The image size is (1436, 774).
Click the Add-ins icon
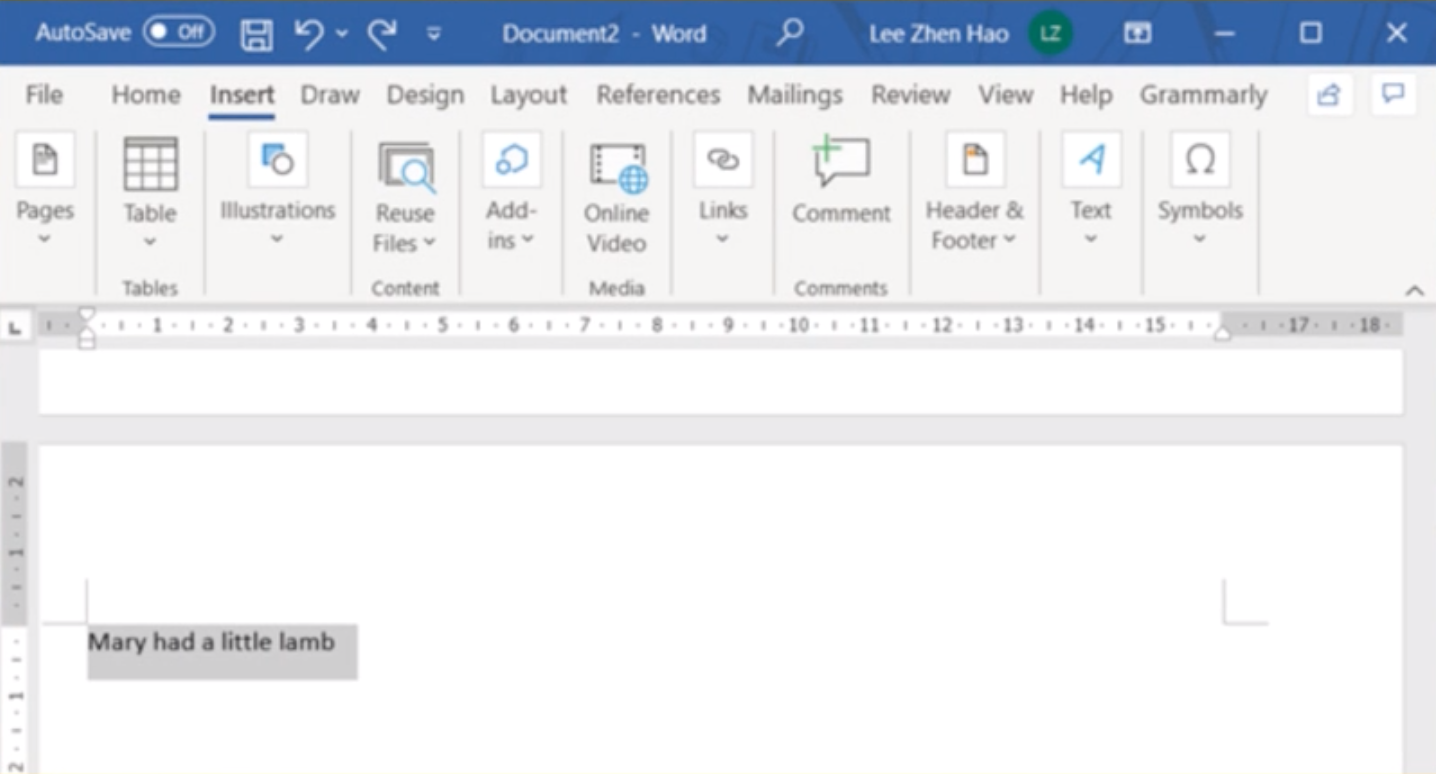coord(512,160)
